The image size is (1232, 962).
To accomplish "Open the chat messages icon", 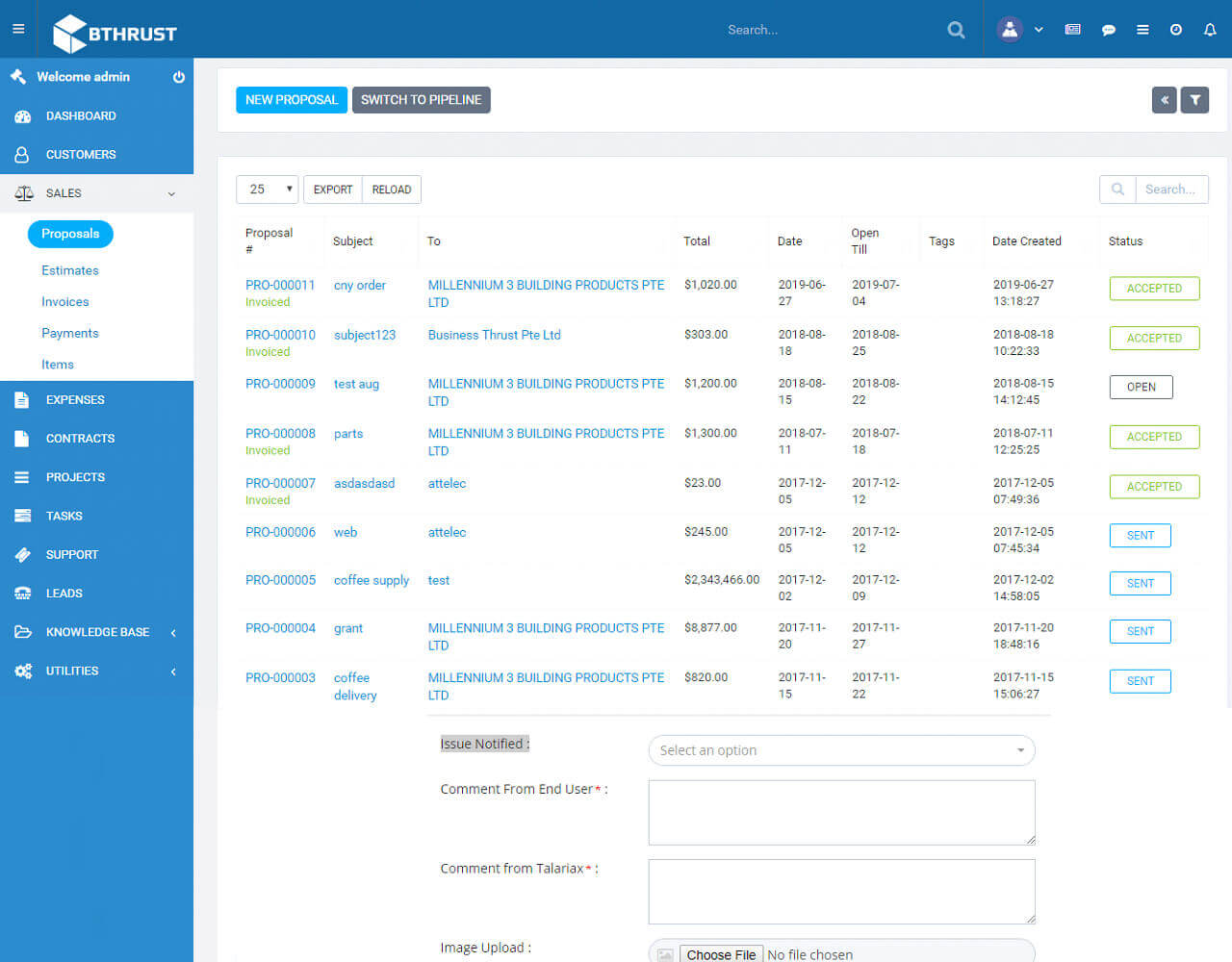I will pos(1109,30).
